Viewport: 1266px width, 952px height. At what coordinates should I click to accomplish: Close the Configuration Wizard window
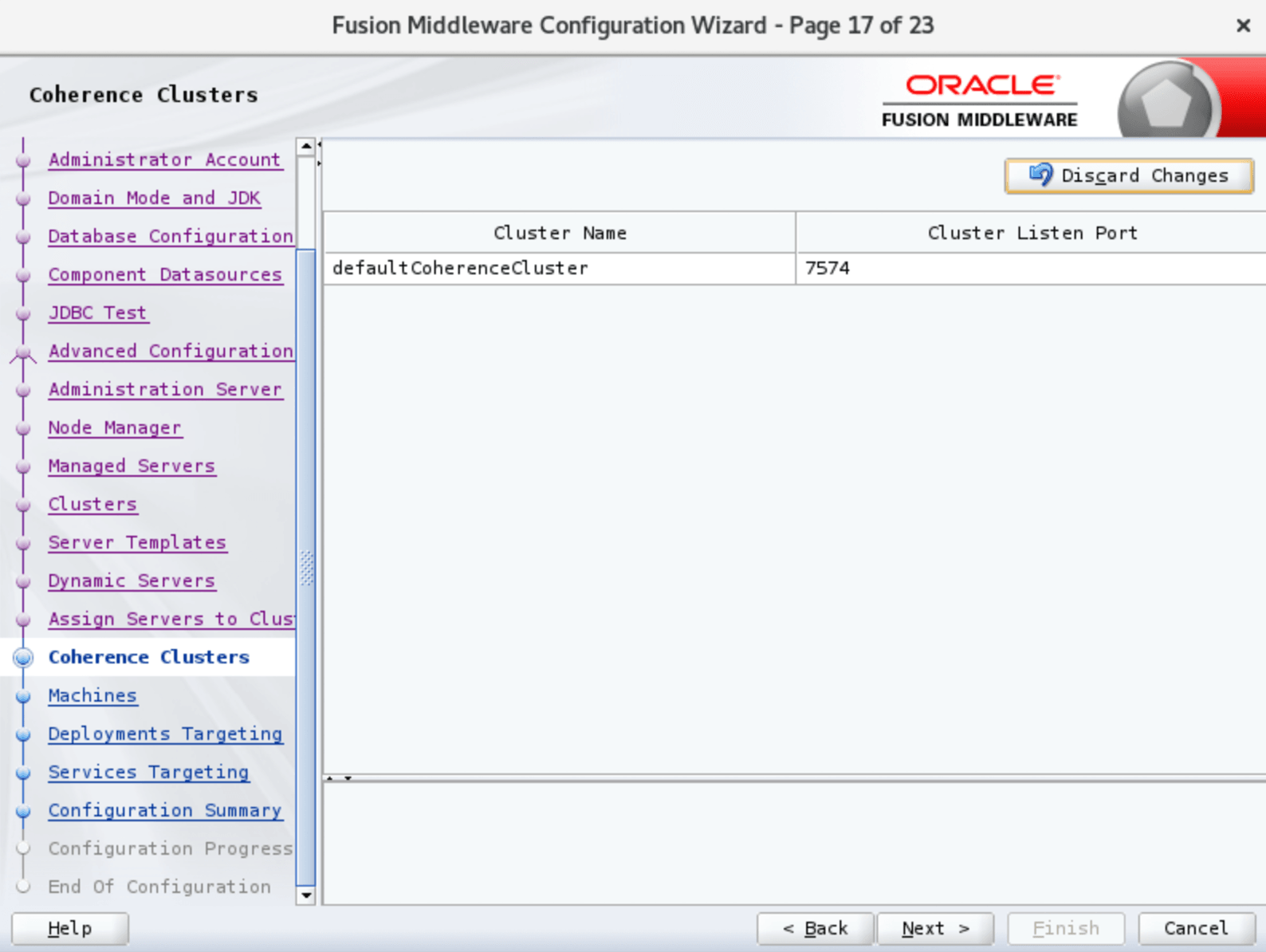tap(1243, 26)
